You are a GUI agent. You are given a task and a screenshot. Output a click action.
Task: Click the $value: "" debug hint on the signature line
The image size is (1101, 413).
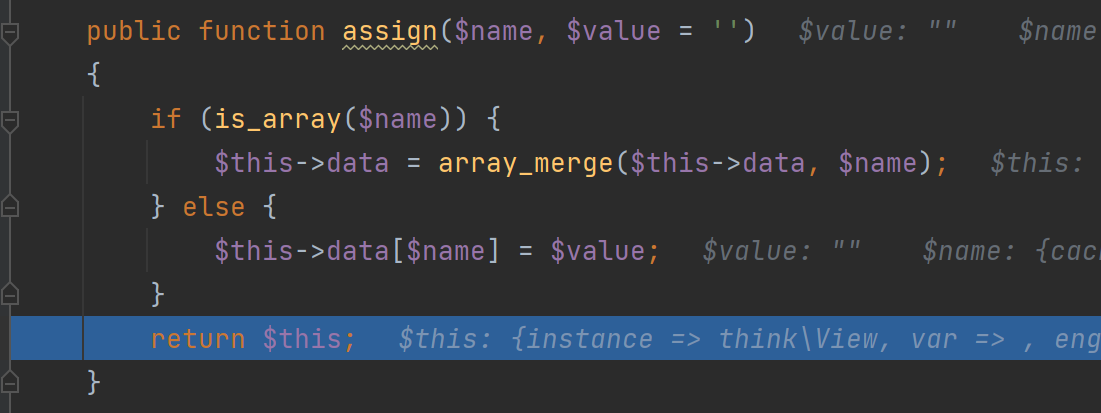[x=879, y=32]
